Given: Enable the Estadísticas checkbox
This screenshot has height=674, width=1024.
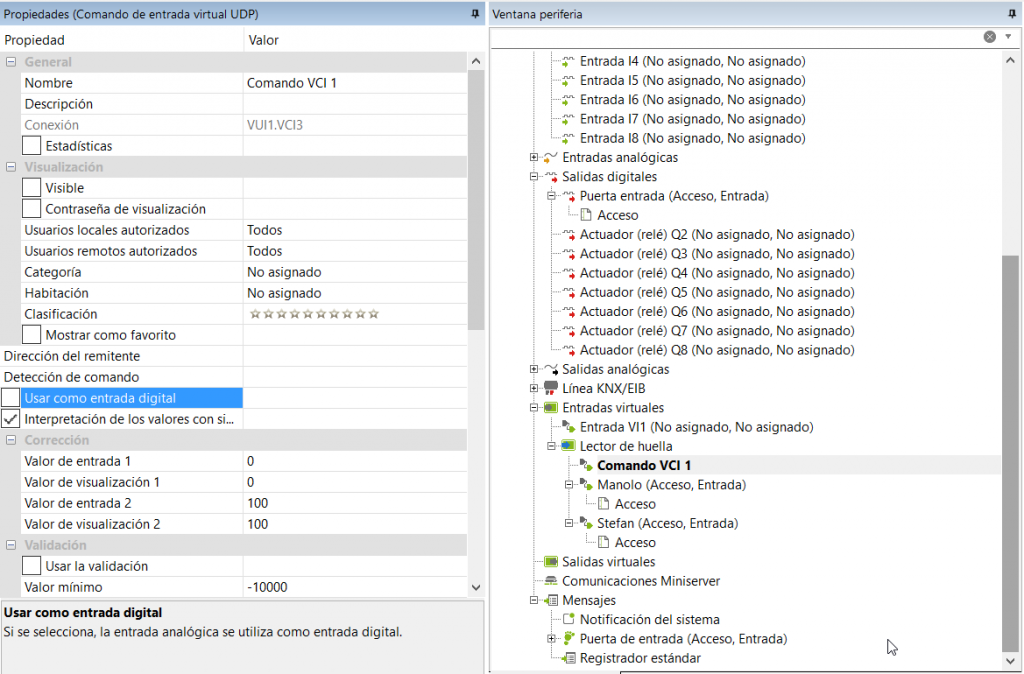Looking at the screenshot, I should (32, 147).
